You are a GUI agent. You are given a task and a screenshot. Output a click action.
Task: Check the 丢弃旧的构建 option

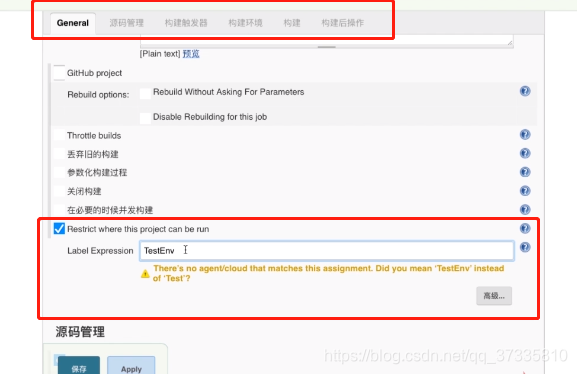pos(59,154)
